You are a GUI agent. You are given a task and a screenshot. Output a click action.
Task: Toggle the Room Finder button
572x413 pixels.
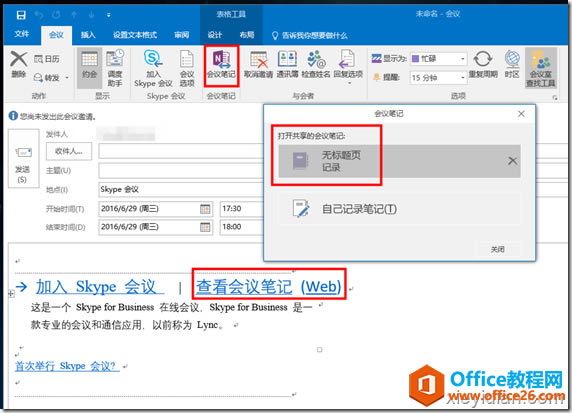pyautogui.click(x=541, y=68)
